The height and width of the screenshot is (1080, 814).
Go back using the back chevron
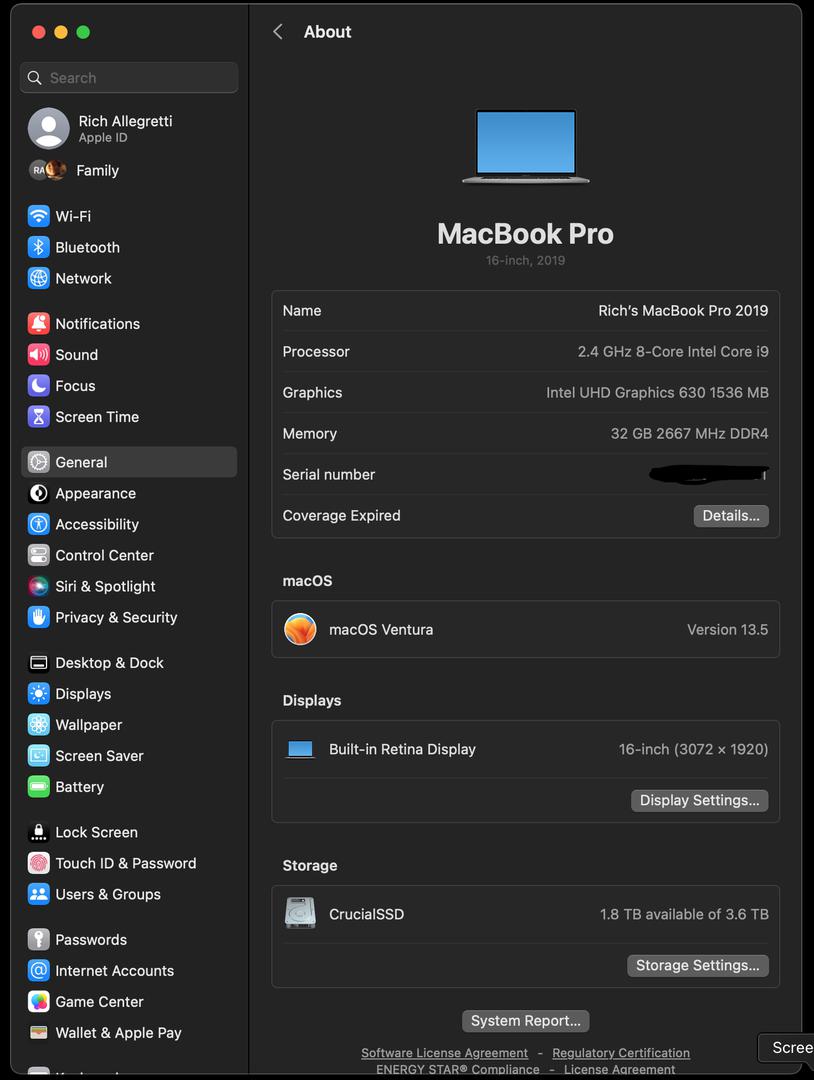(278, 32)
